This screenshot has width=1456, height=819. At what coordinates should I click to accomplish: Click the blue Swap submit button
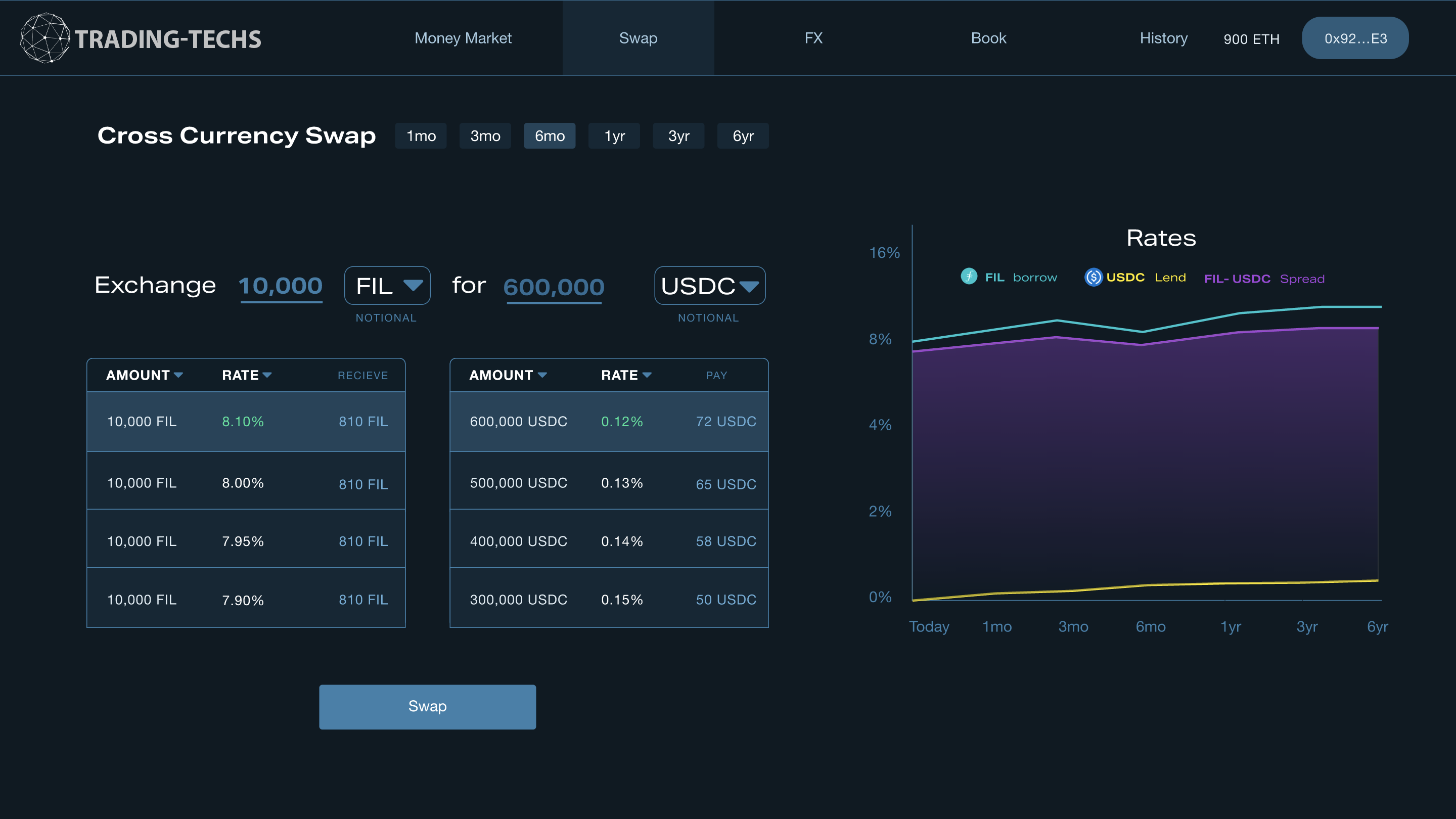427,707
